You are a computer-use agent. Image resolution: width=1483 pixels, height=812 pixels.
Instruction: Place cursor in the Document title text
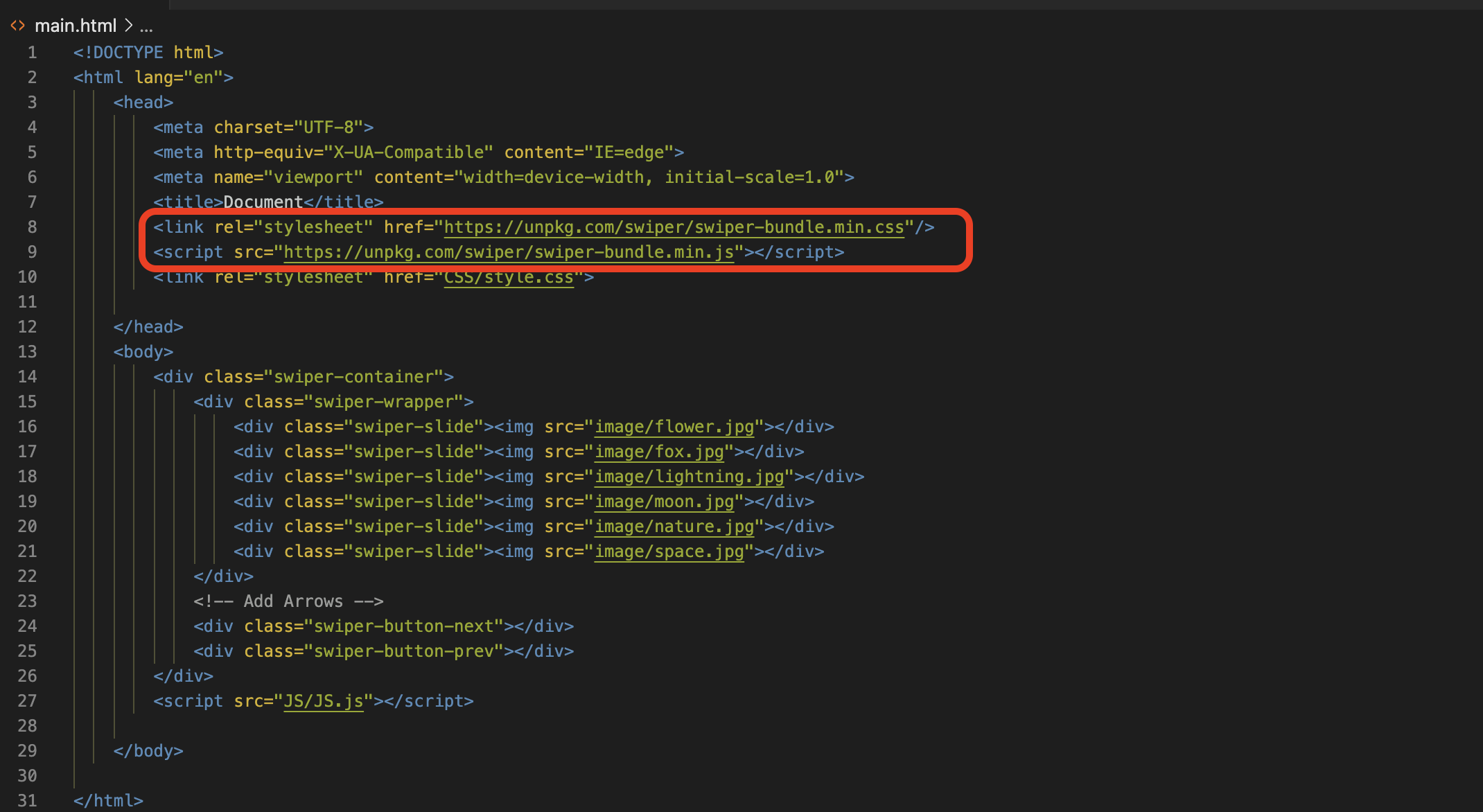point(263,202)
